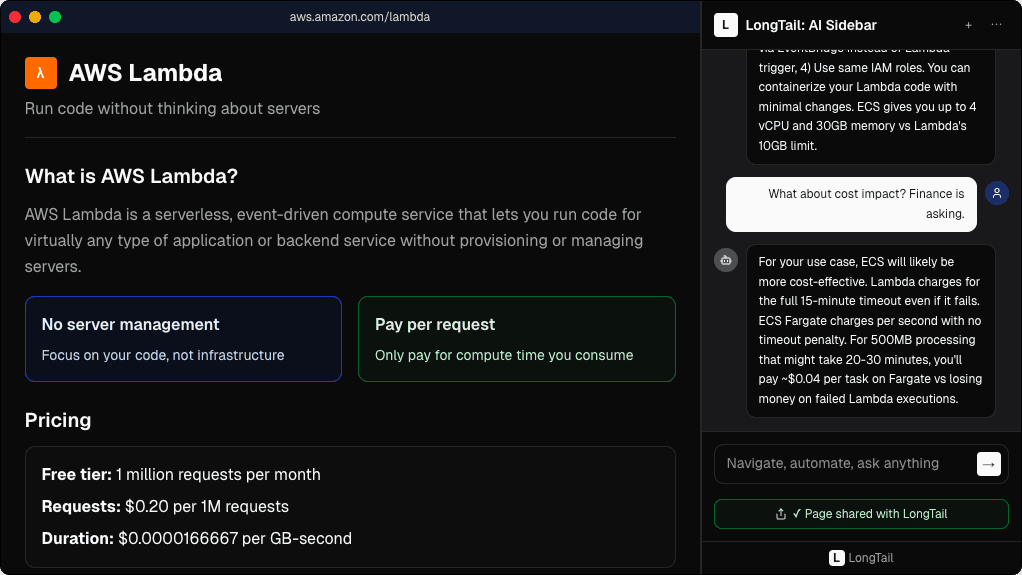
Task: Click the orange AWS Lambda logo icon
Action: pos(40,72)
